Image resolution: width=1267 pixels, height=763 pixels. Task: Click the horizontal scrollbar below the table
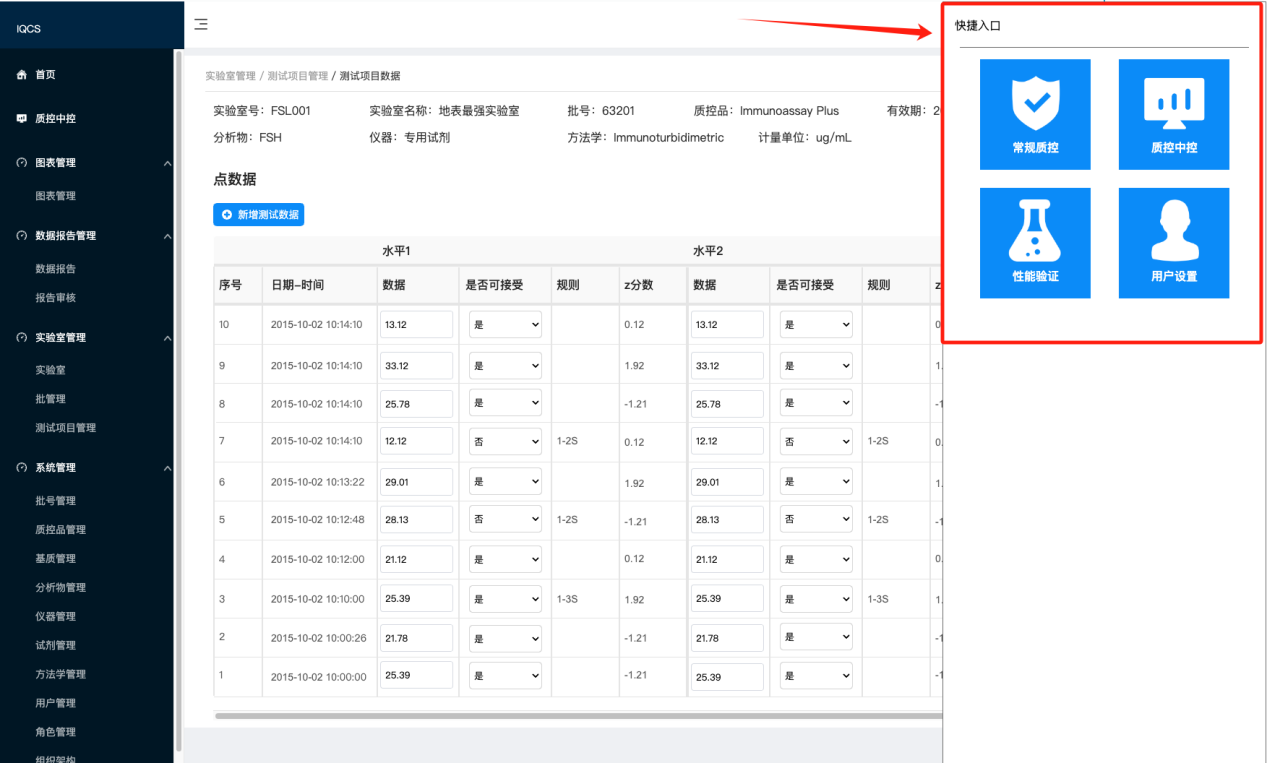pyautogui.click(x=577, y=716)
